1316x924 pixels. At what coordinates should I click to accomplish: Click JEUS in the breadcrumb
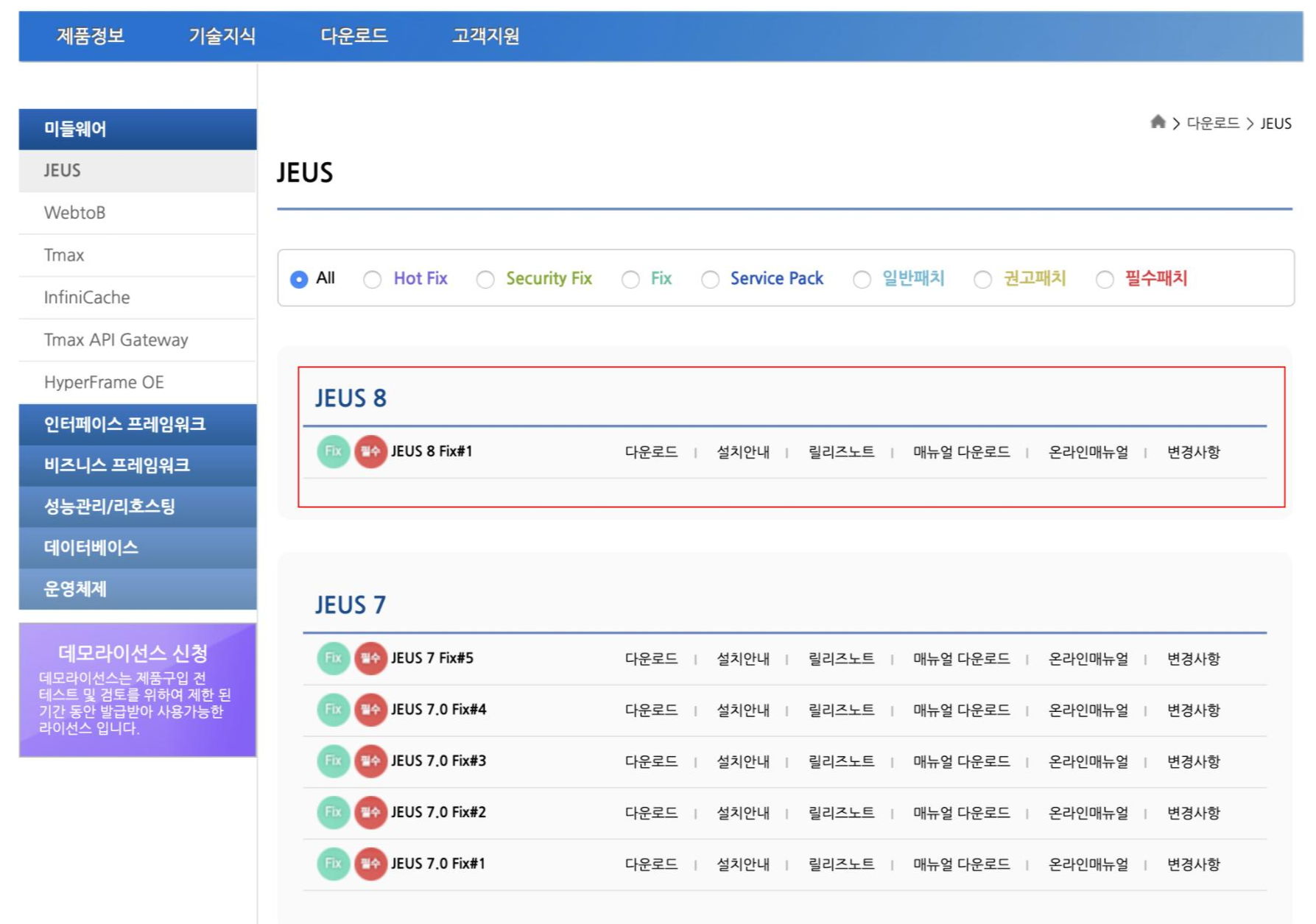1275,123
